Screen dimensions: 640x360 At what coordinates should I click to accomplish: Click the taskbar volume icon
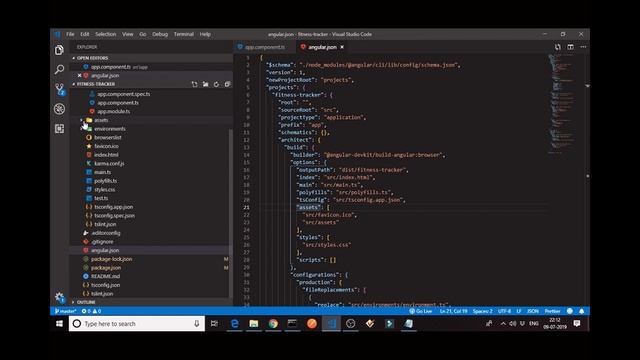click(513, 324)
